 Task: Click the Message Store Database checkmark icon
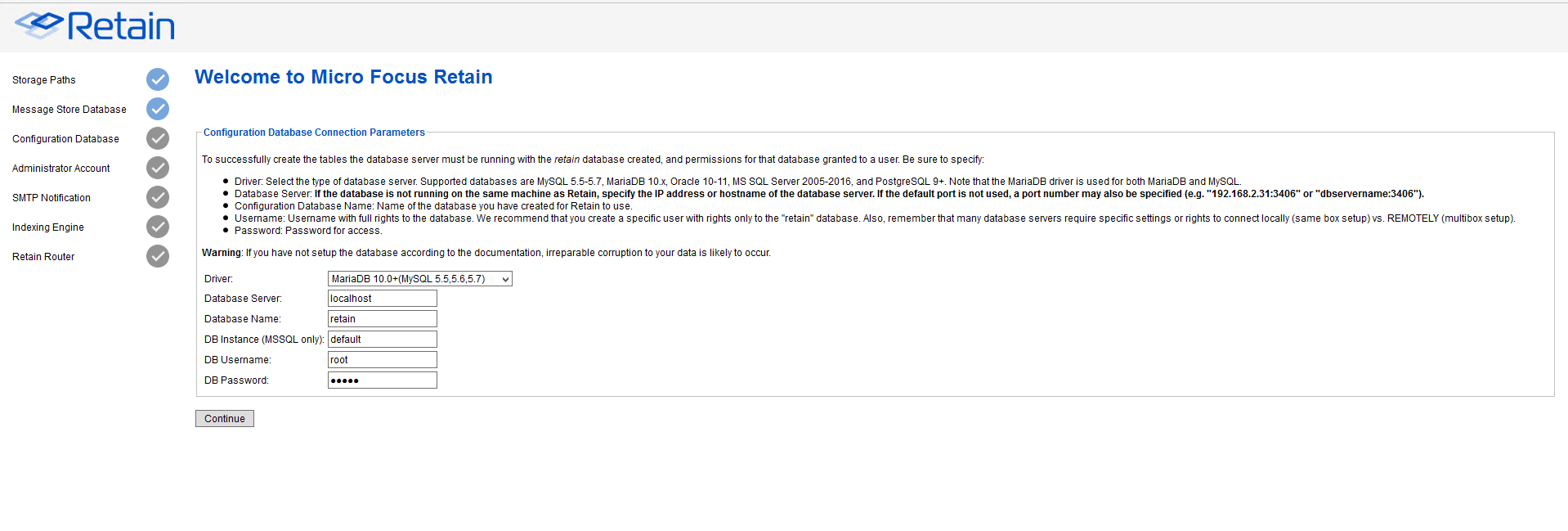(x=158, y=109)
